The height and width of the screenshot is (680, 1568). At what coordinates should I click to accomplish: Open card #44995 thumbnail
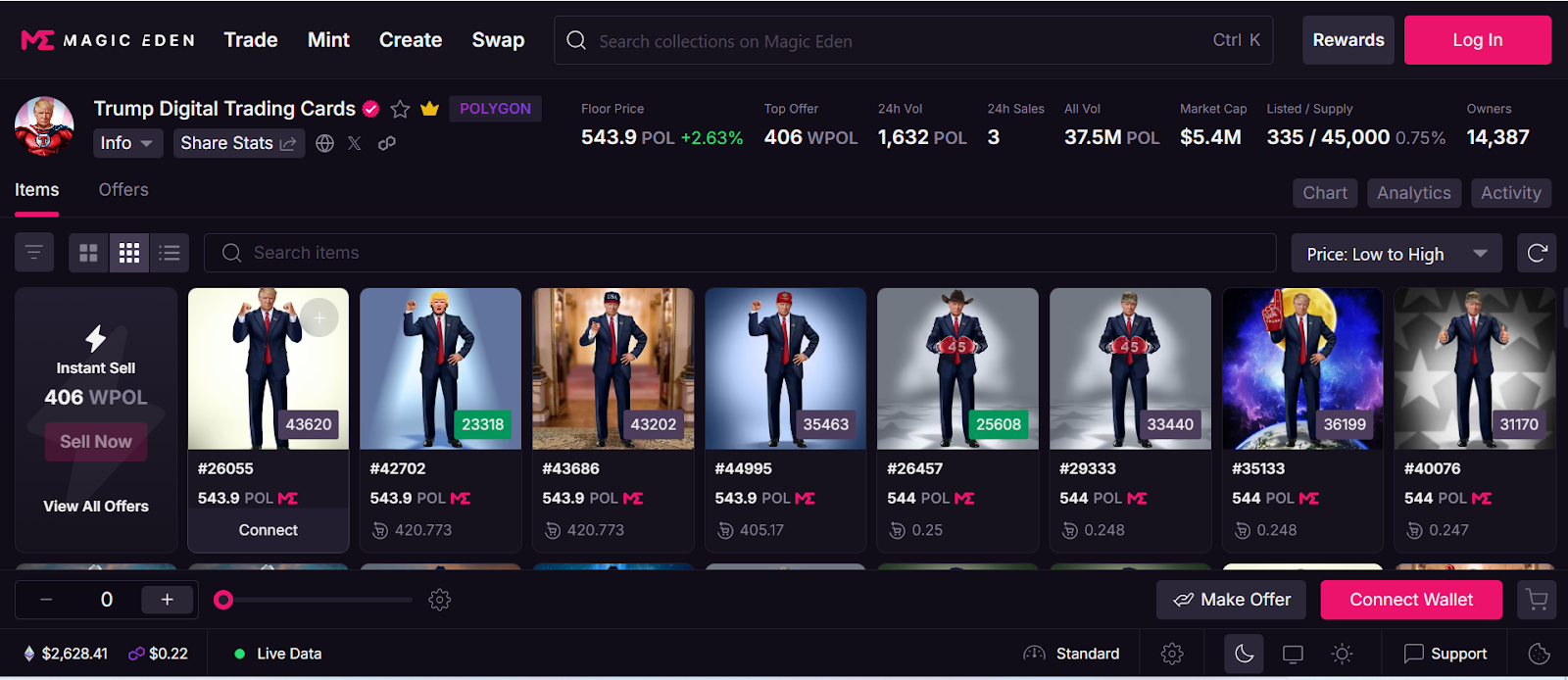[x=785, y=368]
